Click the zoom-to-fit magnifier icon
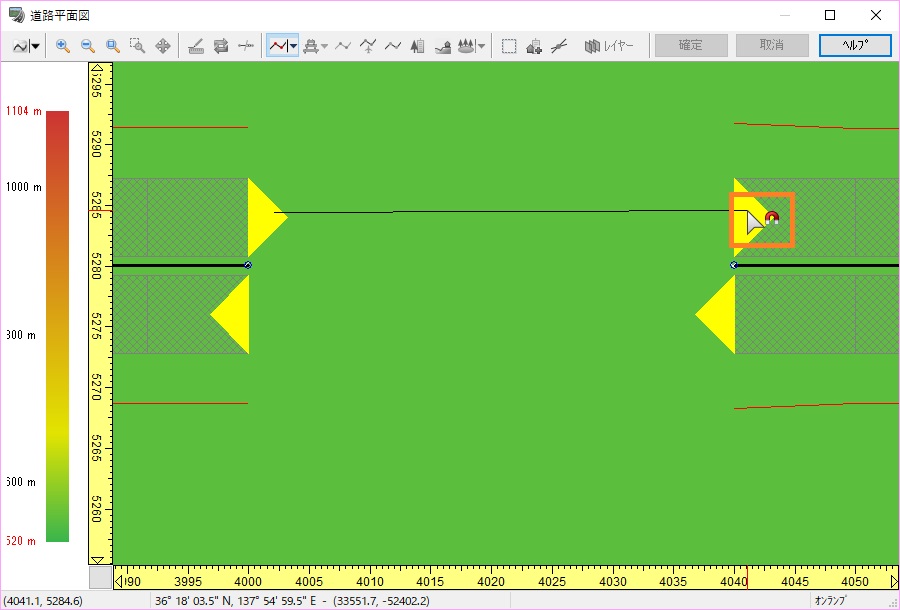 112,46
